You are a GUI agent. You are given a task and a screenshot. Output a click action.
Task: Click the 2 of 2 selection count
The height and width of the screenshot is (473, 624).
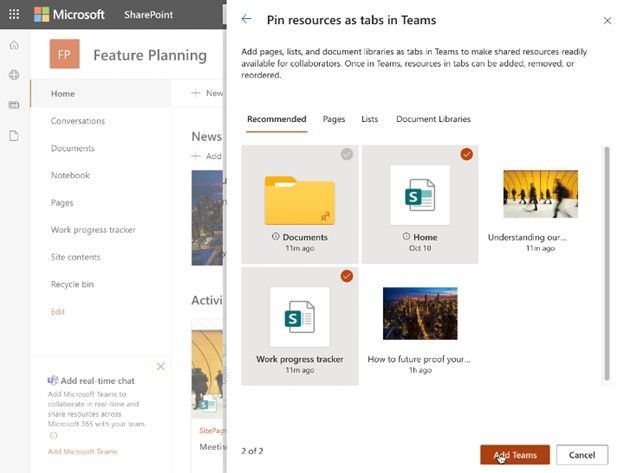[252, 451]
